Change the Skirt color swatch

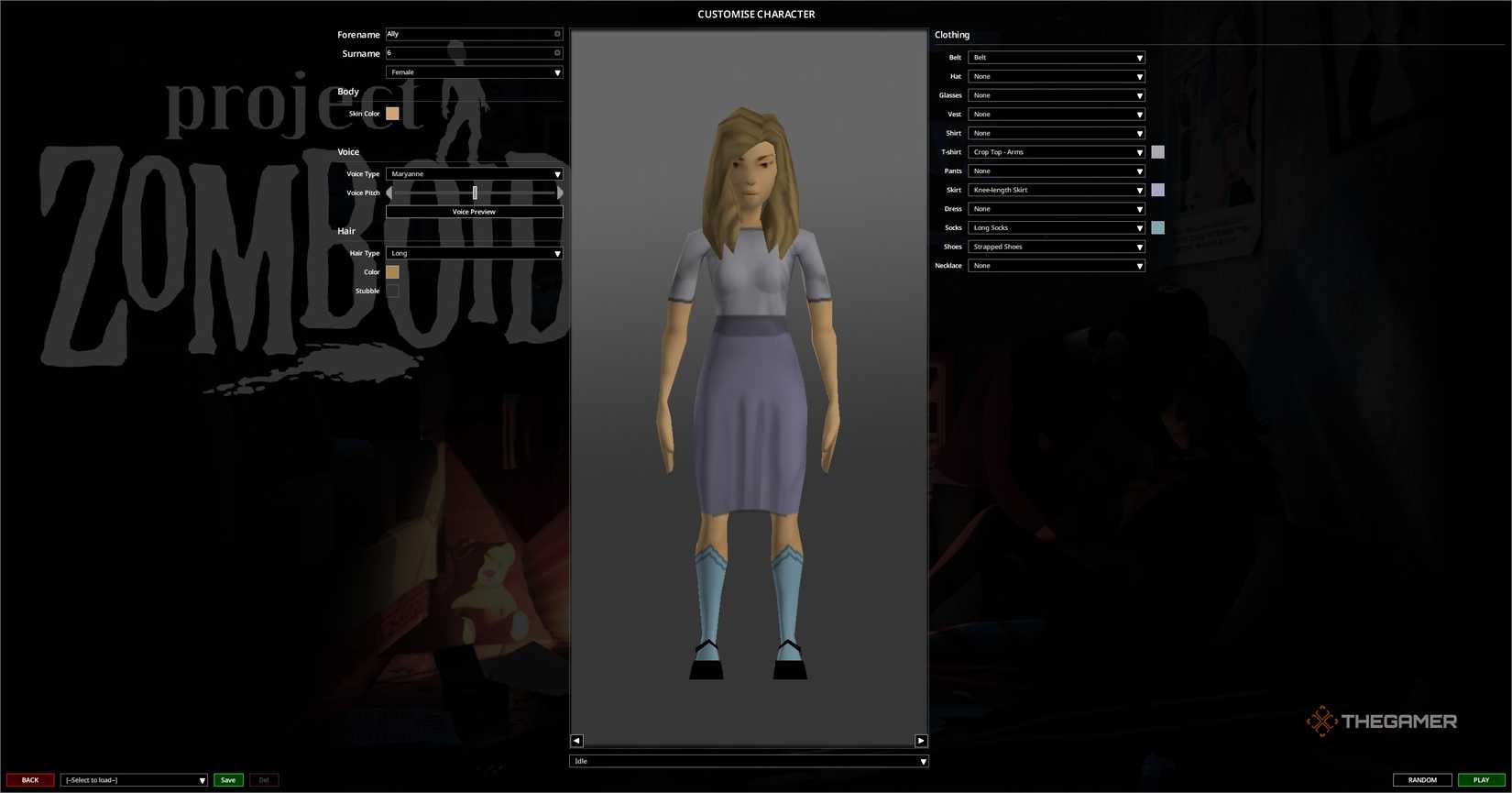(1158, 190)
